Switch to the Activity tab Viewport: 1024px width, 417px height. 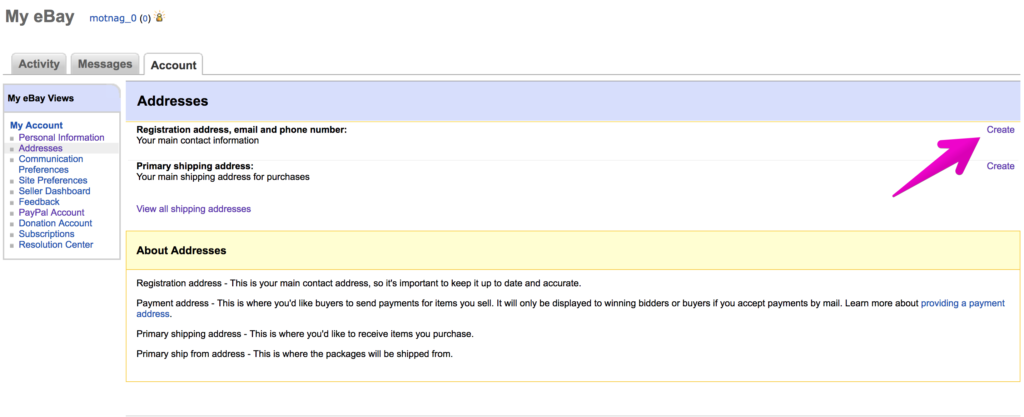coord(39,64)
